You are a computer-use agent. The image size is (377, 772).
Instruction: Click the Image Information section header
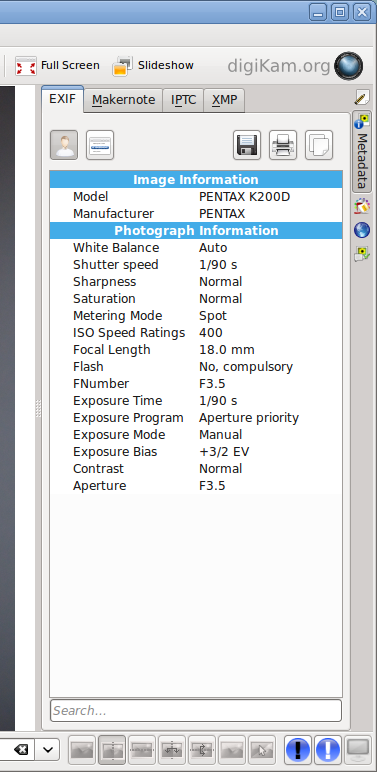(x=196, y=179)
